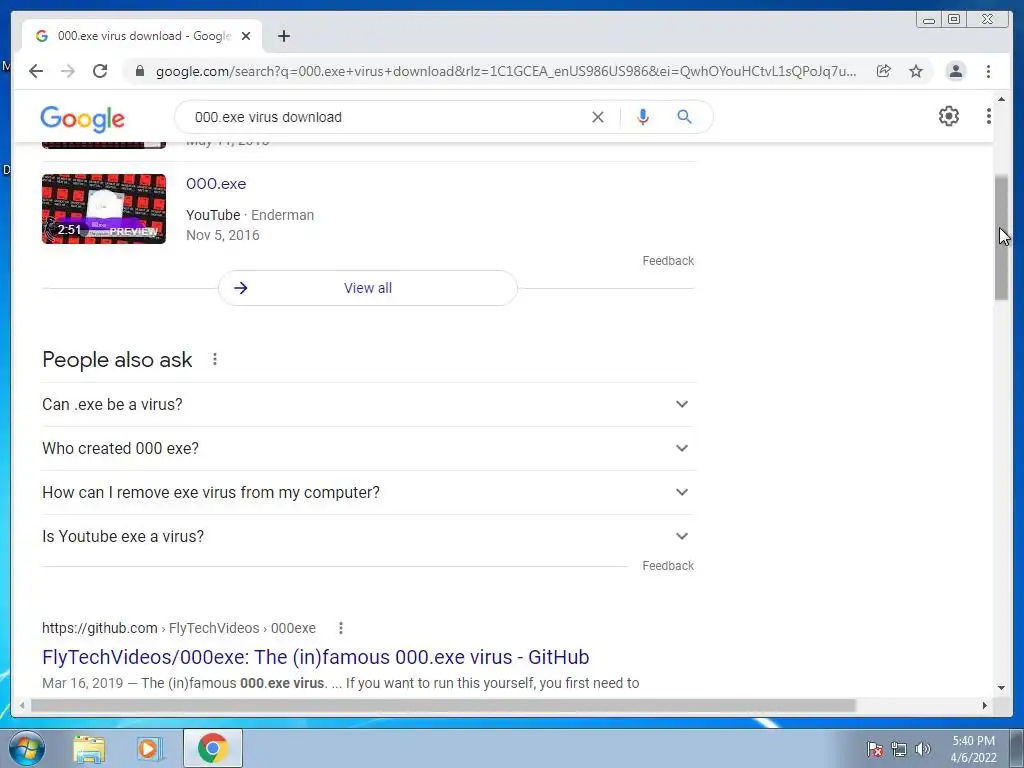Expand 'Who created 000 exe?' question
Viewport: 1024px width, 768px height.
click(368, 449)
